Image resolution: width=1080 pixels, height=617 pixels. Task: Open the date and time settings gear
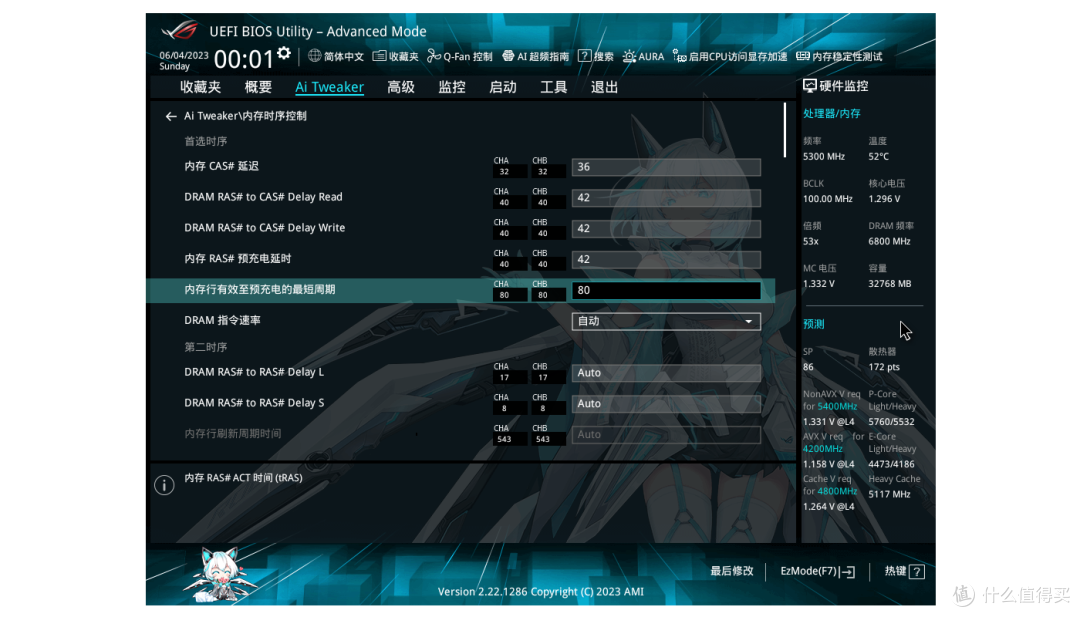click(x=284, y=53)
